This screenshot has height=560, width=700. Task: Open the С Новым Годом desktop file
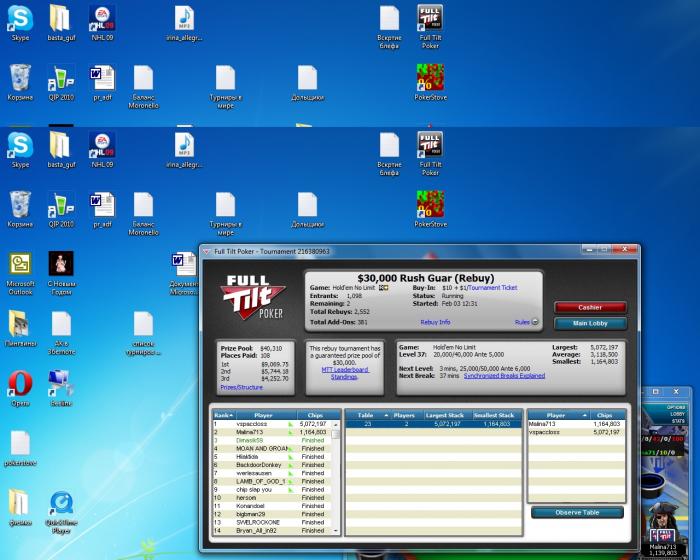61,273
